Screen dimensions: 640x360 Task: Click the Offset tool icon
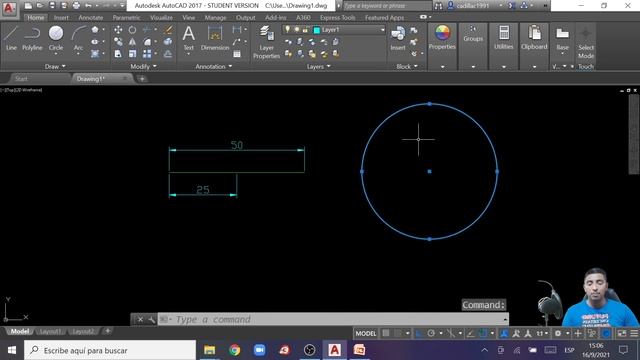168,54
